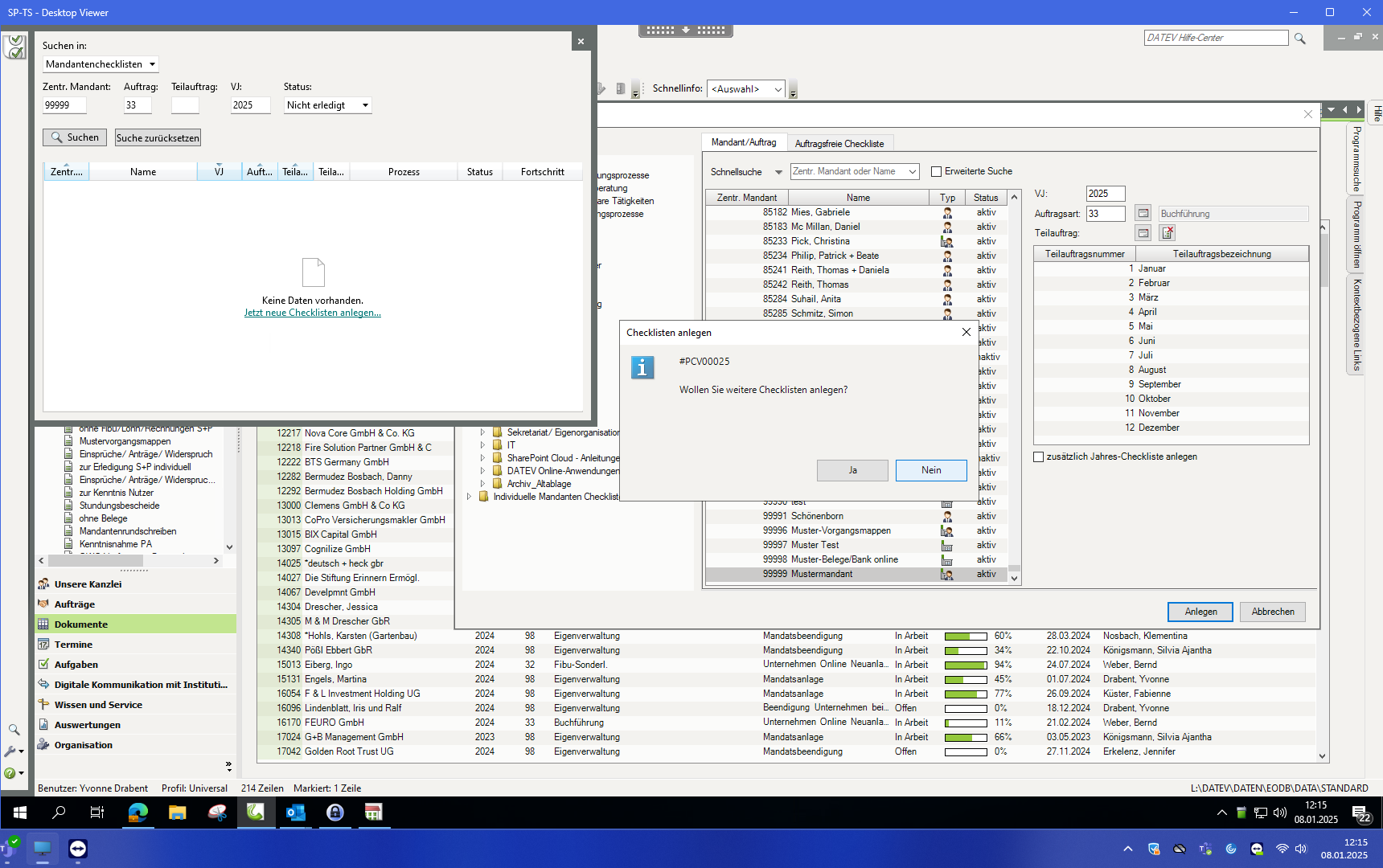The image size is (1383, 868).
Task: Open the Status dropdown showing Nicht erledigt
Action: [x=365, y=105]
